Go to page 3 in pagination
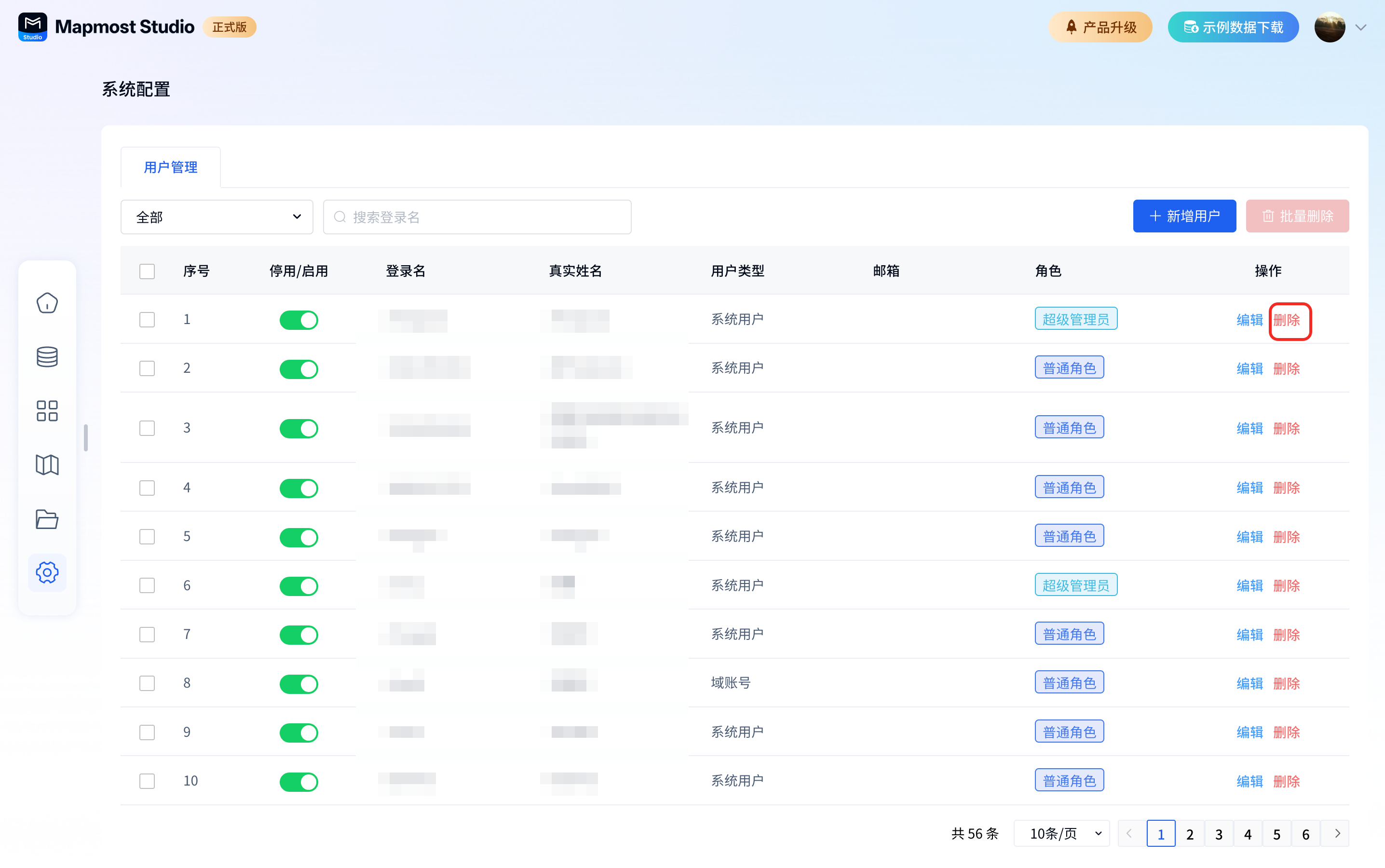This screenshot has width=1385, height=868. coord(1219,834)
